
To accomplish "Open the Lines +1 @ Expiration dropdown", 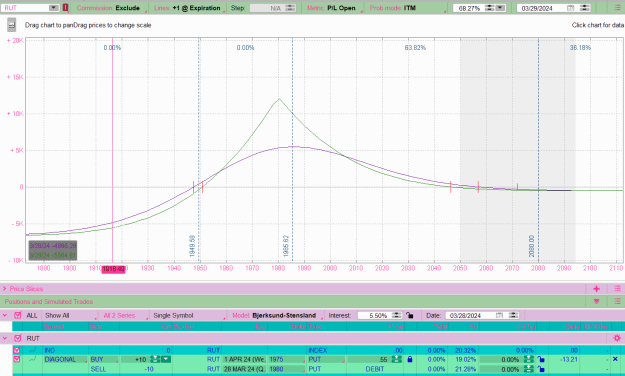I will [x=189, y=8].
